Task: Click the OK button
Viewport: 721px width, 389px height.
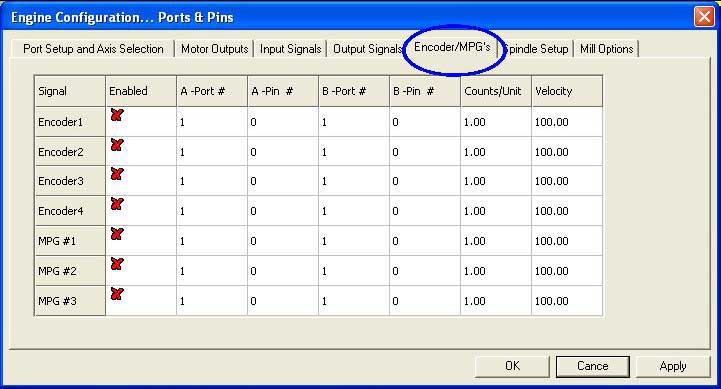Action: click(512, 366)
